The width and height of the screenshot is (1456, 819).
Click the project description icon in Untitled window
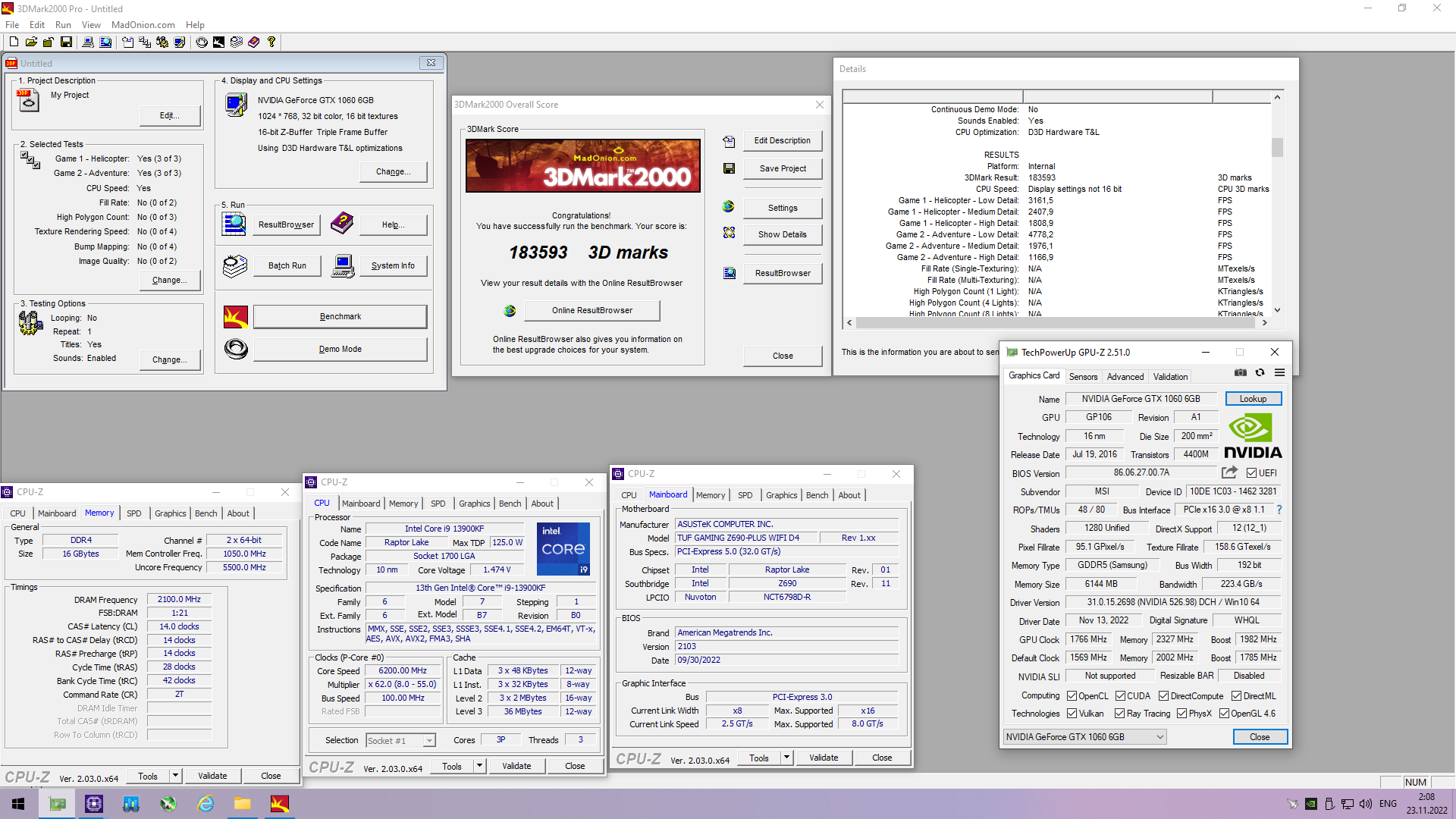[x=28, y=100]
